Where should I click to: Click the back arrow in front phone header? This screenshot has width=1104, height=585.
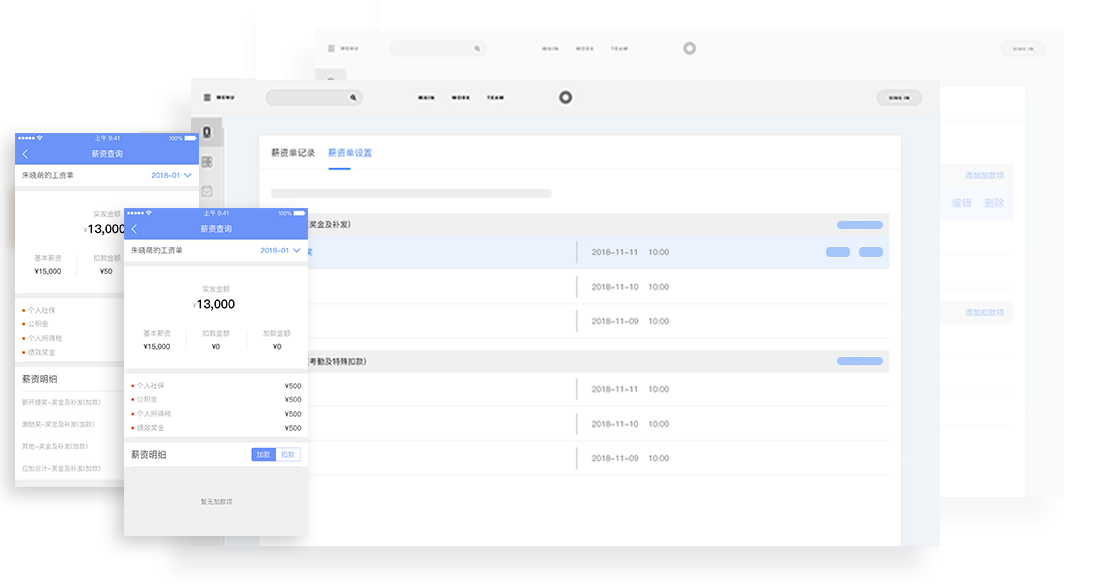click(134, 229)
